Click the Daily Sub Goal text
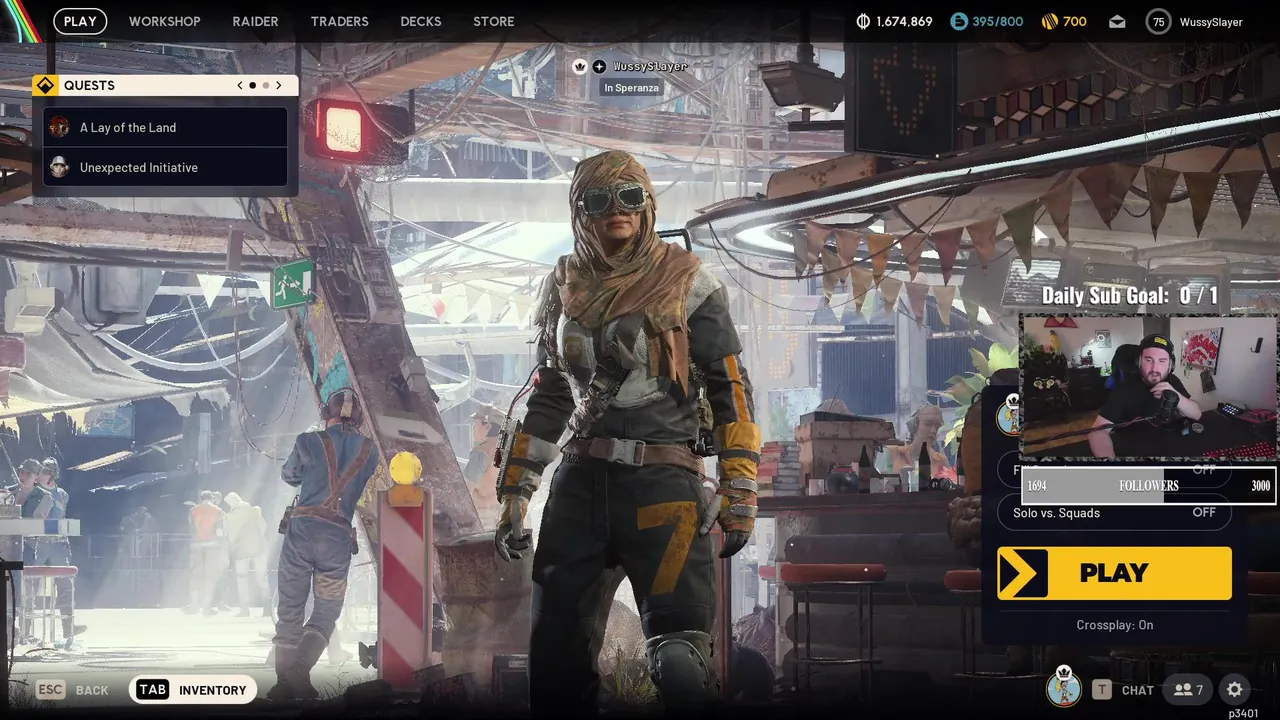Screen dimensions: 1280x720 pyautogui.click(x=1130, y=295)
